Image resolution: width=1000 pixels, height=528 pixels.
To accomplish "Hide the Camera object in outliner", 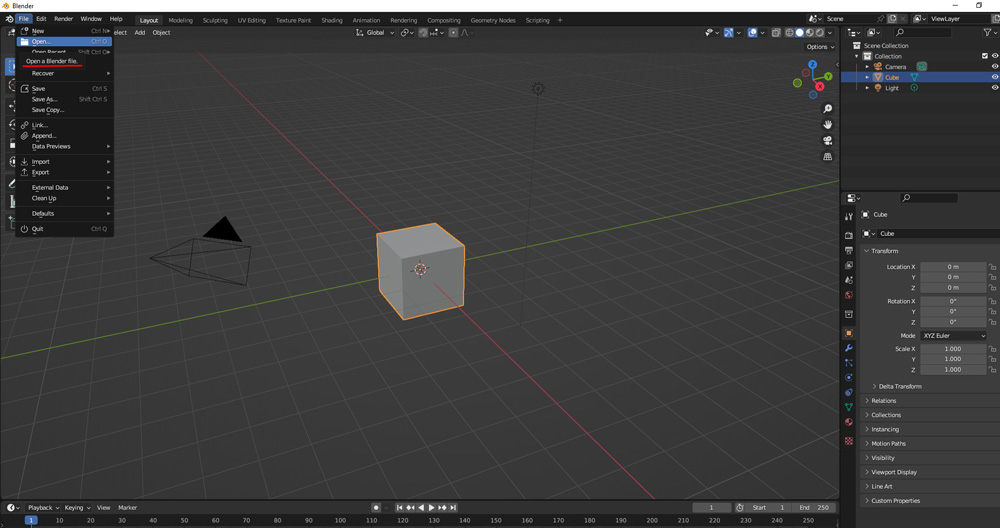I will pos(994,67).
